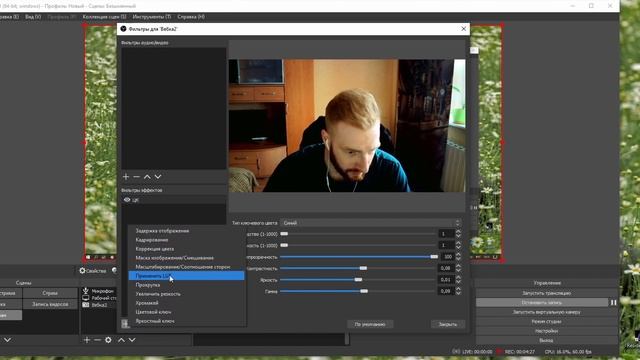Click the webcam preview in filters dialog
This screenshot has height=360, width=640.
[x=347, y=126]
